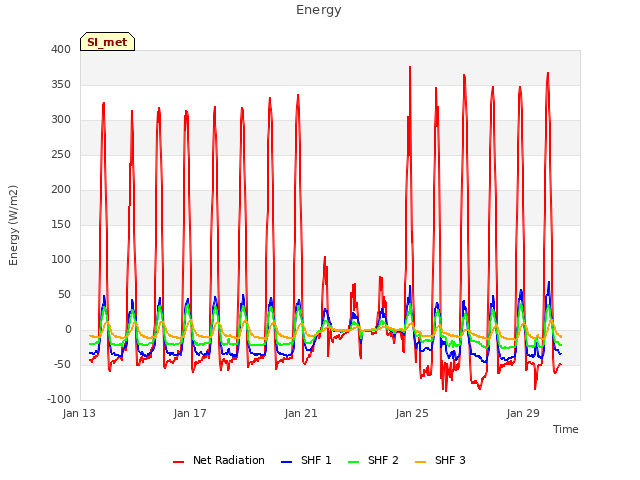
Task: Click the highest Net Radiation peak near Jan 25
Action: coord(410,67)
